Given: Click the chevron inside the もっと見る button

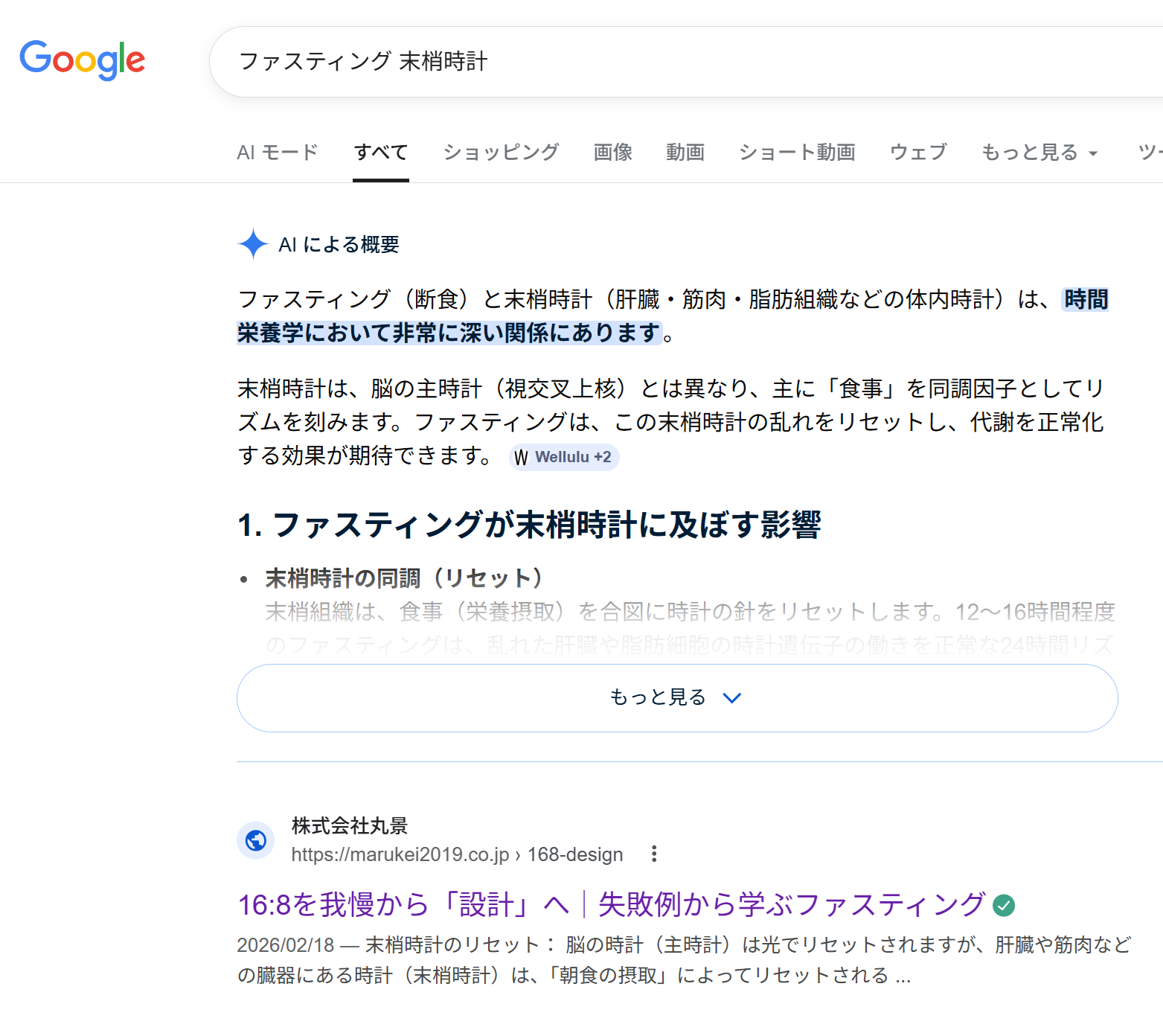Looking at the screenshot, I should [x=731, y=698].
